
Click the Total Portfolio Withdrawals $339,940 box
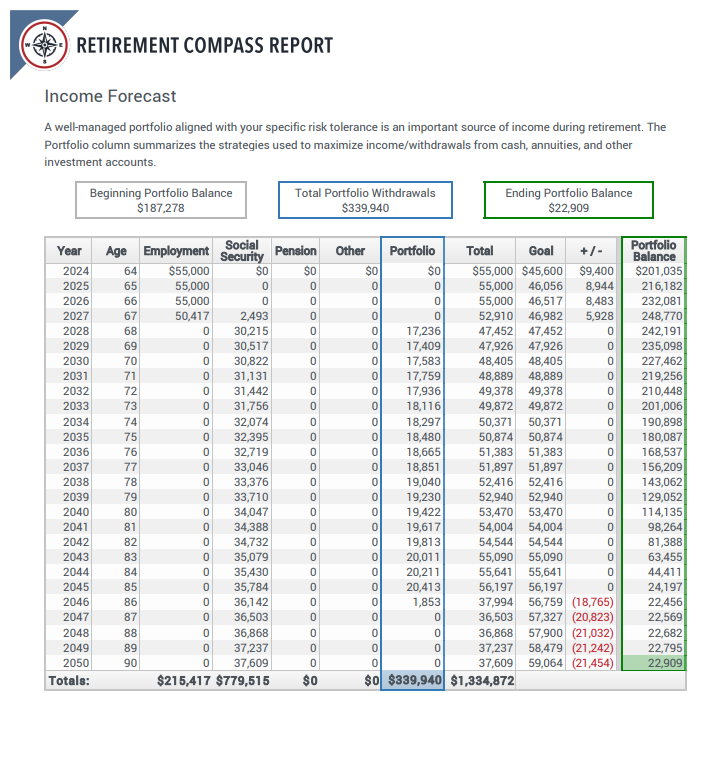365,200
